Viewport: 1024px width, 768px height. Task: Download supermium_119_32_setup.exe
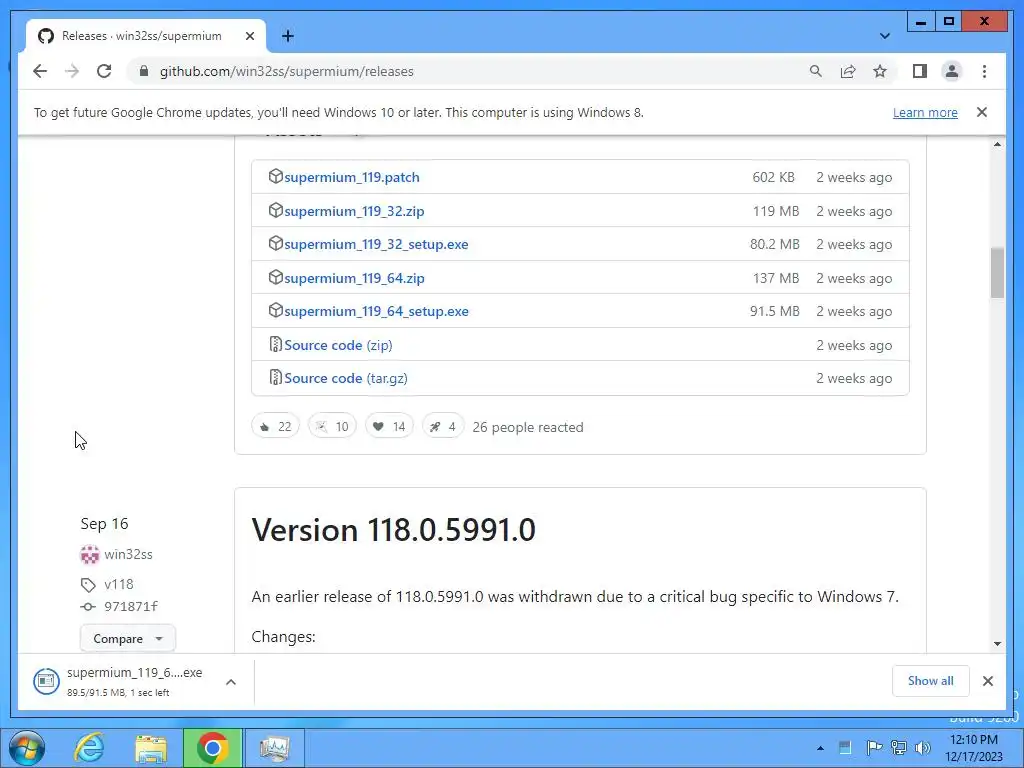point(376,244)
